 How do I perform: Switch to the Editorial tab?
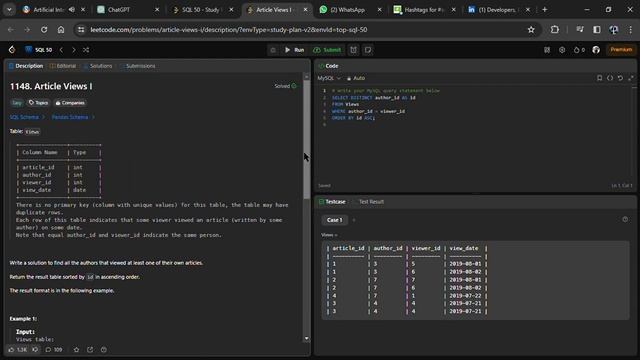63,66
